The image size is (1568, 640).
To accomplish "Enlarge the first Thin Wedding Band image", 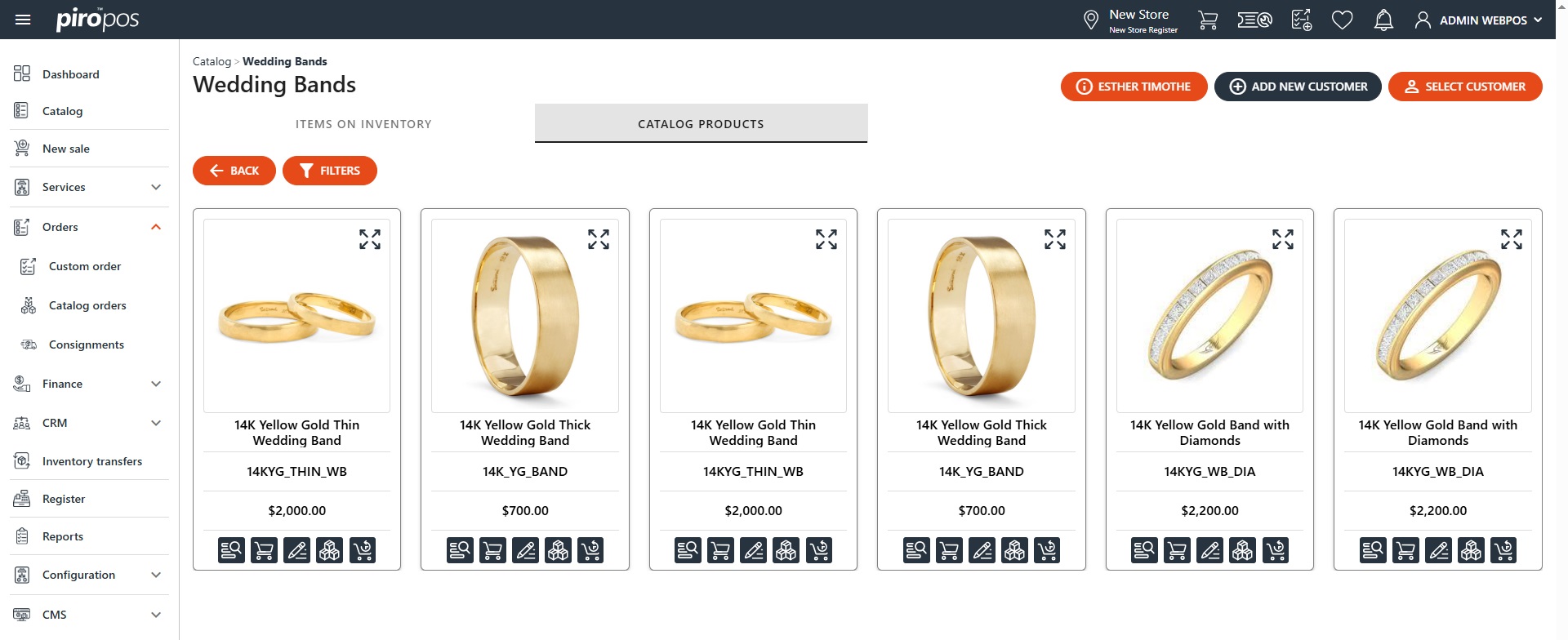I will [x=370, y=238].
